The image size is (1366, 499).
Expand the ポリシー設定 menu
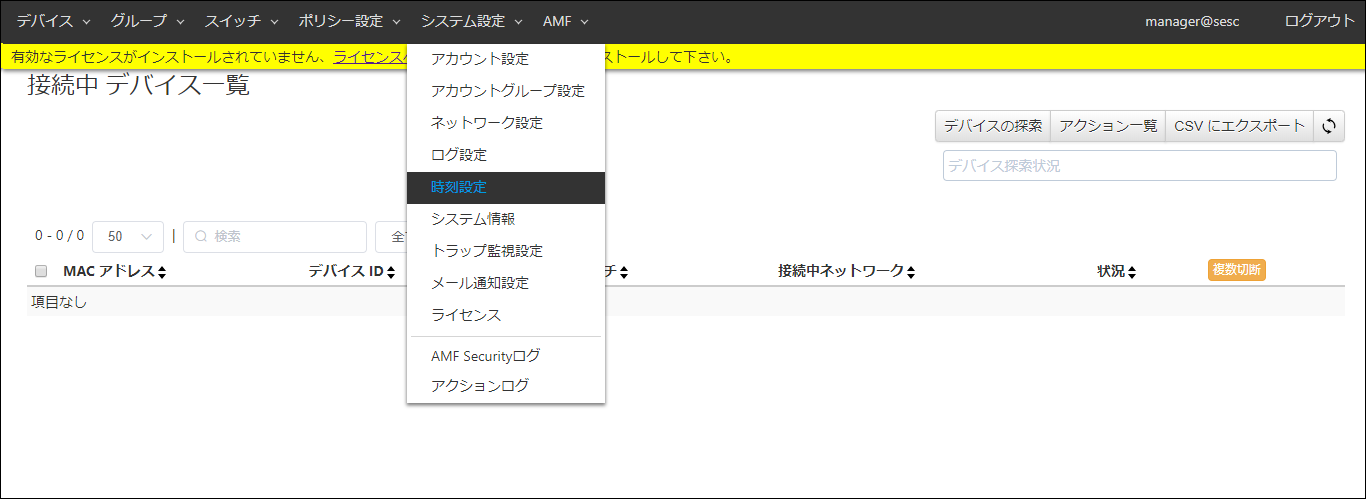click(349, 21)
